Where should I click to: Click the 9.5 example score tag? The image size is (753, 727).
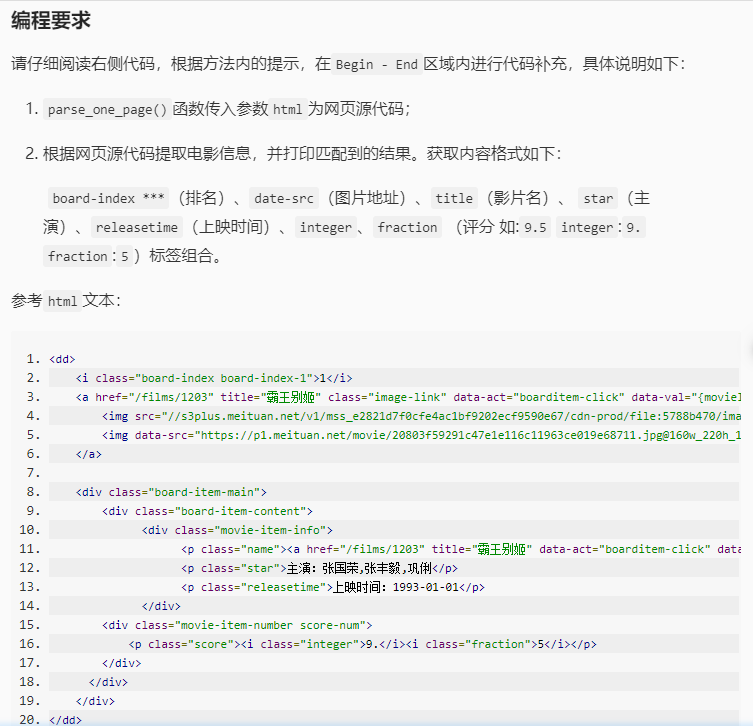535,227
